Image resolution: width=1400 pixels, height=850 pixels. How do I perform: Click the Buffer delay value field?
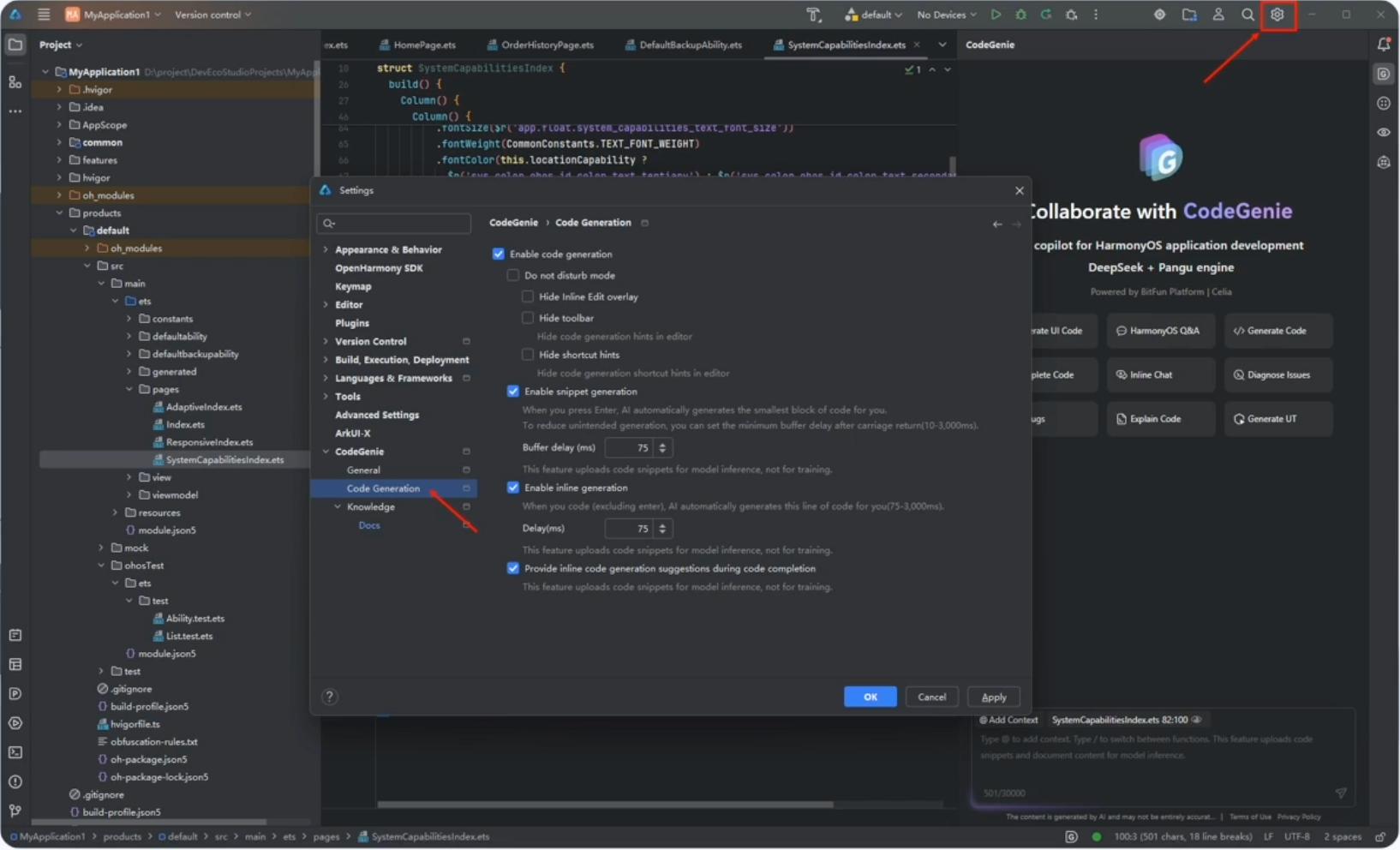(x=630, y=447)
